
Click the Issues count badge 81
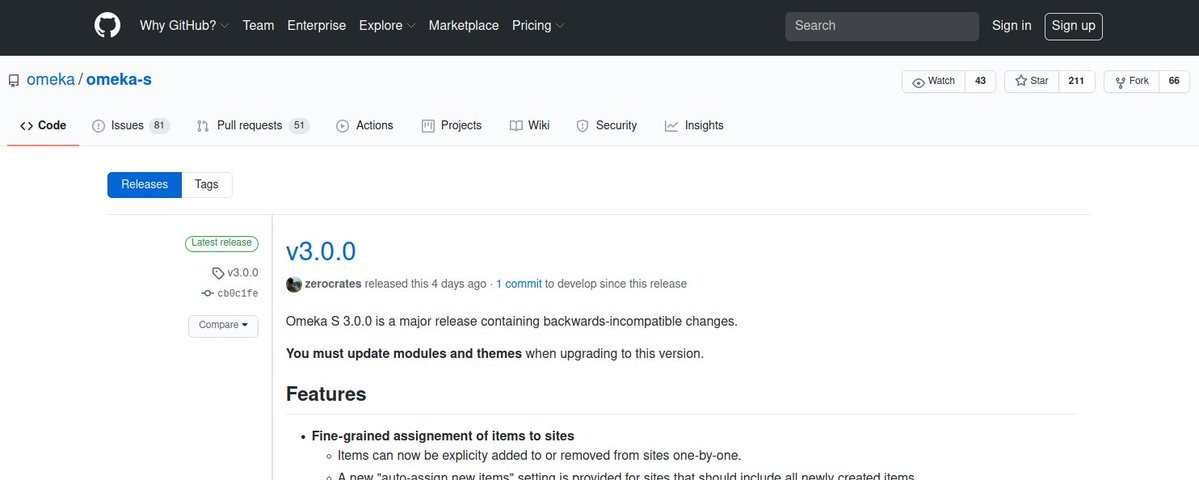tap(159, 126)
